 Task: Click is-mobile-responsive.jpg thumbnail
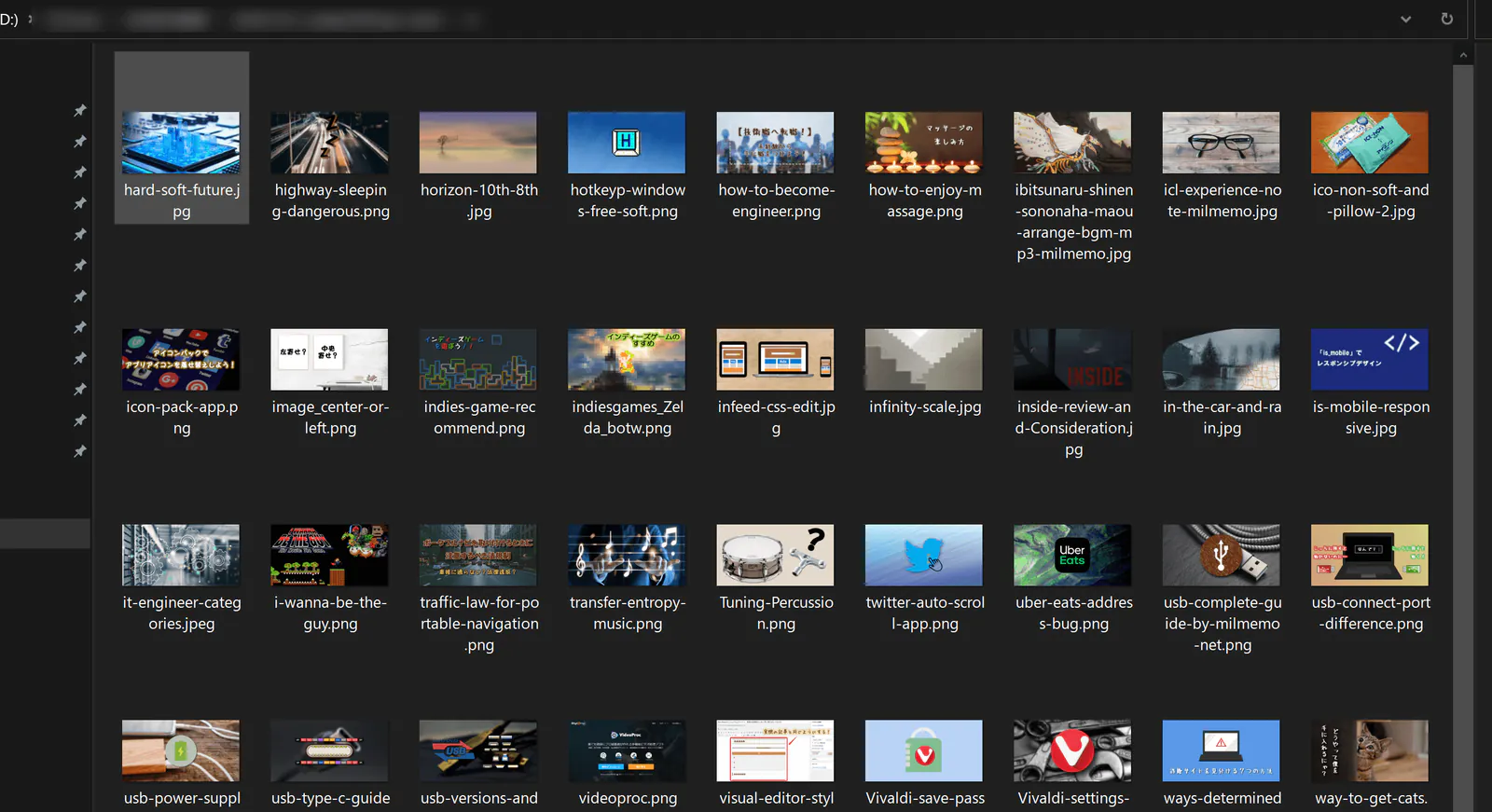[x=1370, y=359]
